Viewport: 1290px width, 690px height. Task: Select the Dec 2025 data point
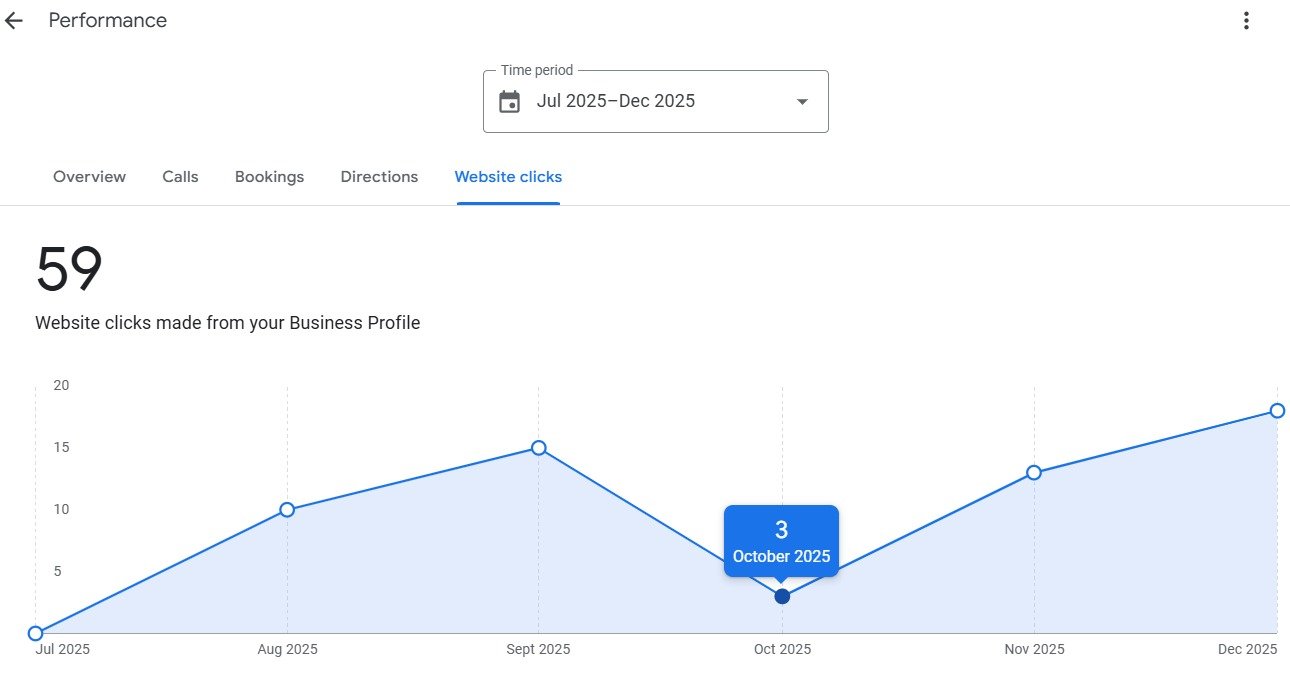coord(1277,411)
